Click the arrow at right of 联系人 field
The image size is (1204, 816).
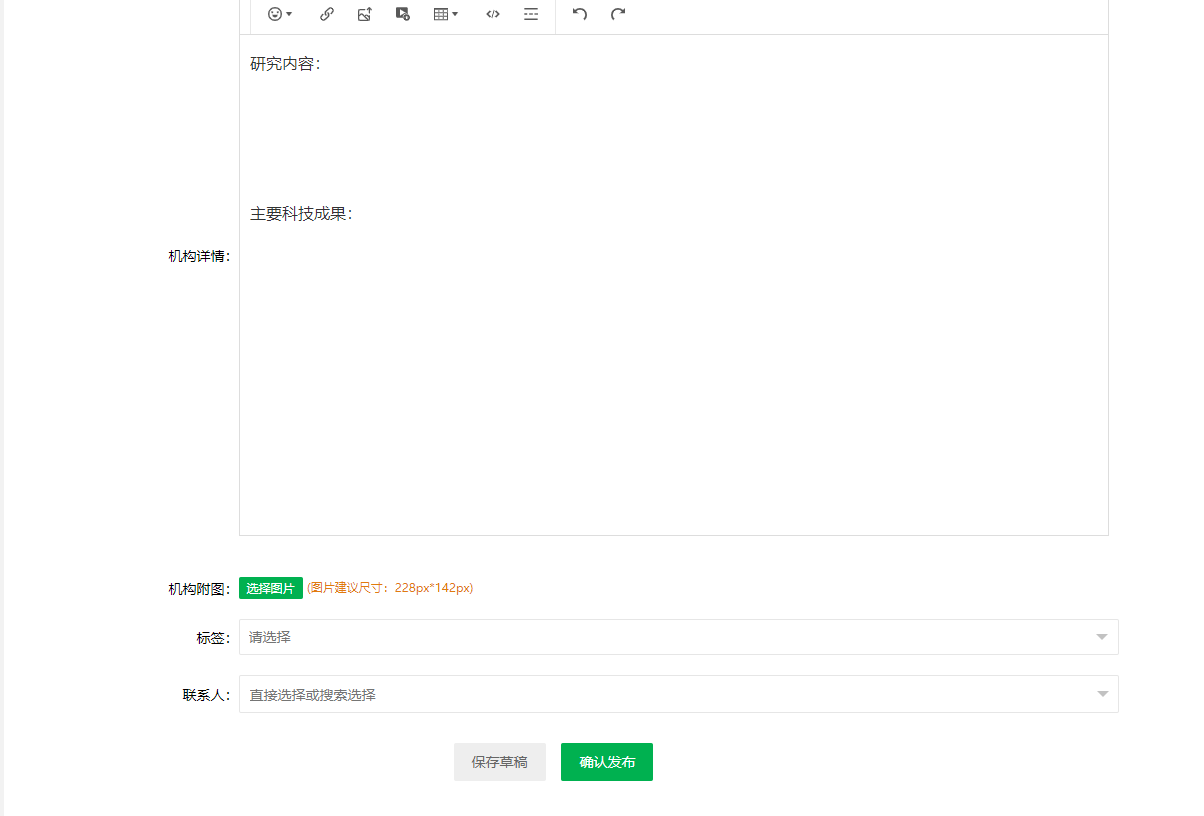[x=1102, y=694]
